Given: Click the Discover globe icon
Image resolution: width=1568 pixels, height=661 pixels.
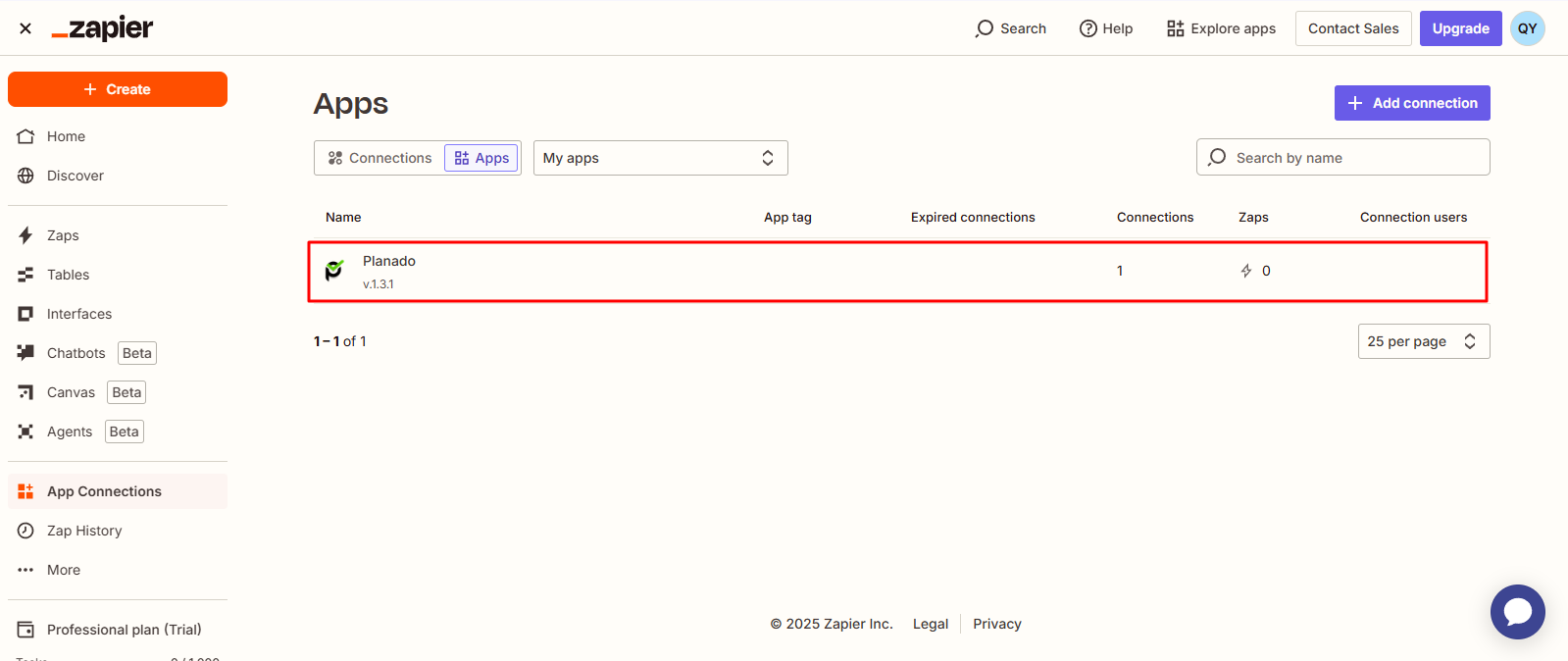Looking at the screenshot, I should (x=25, y=176).
